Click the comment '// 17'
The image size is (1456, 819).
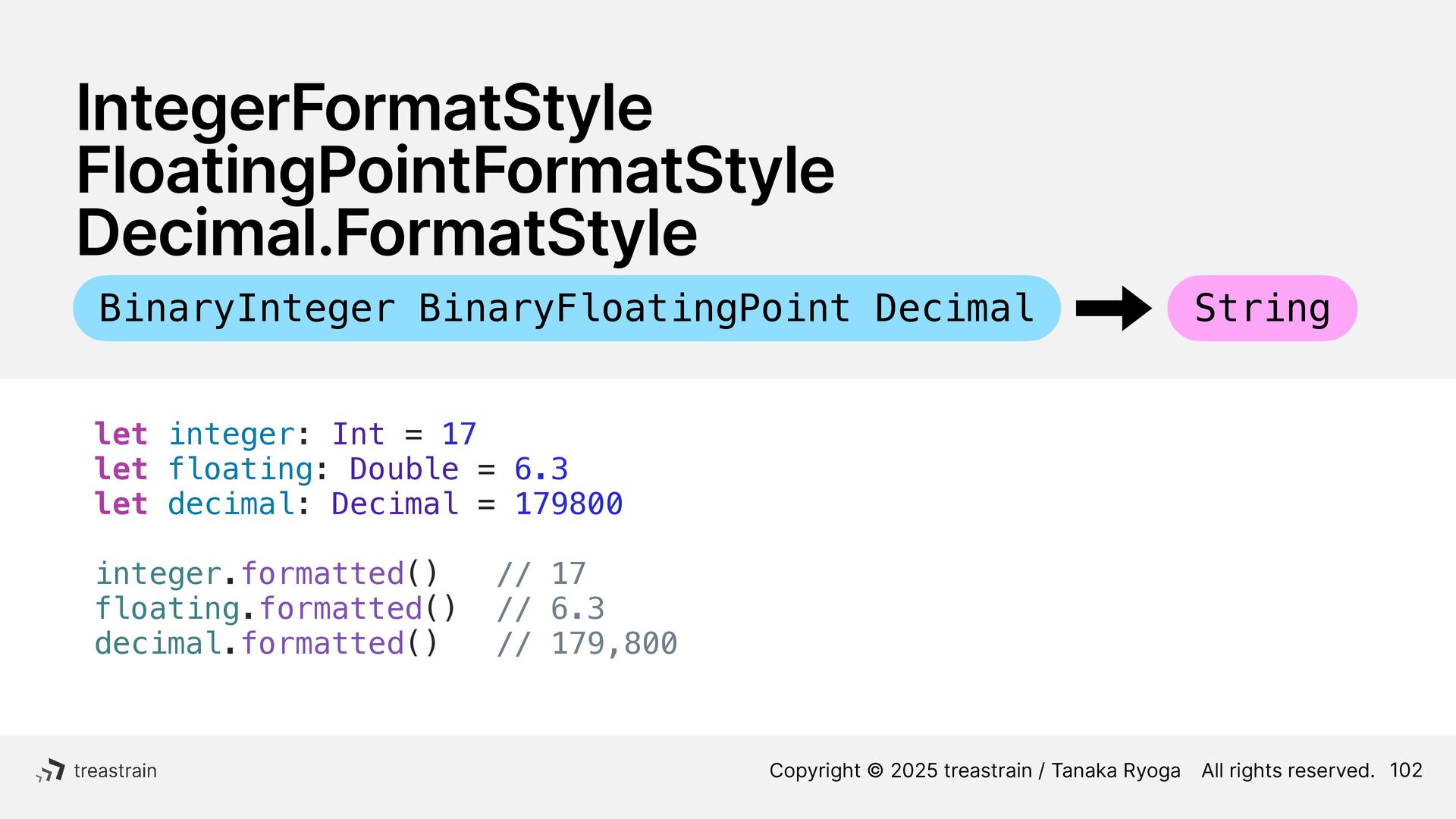click(x=541, y=574)
